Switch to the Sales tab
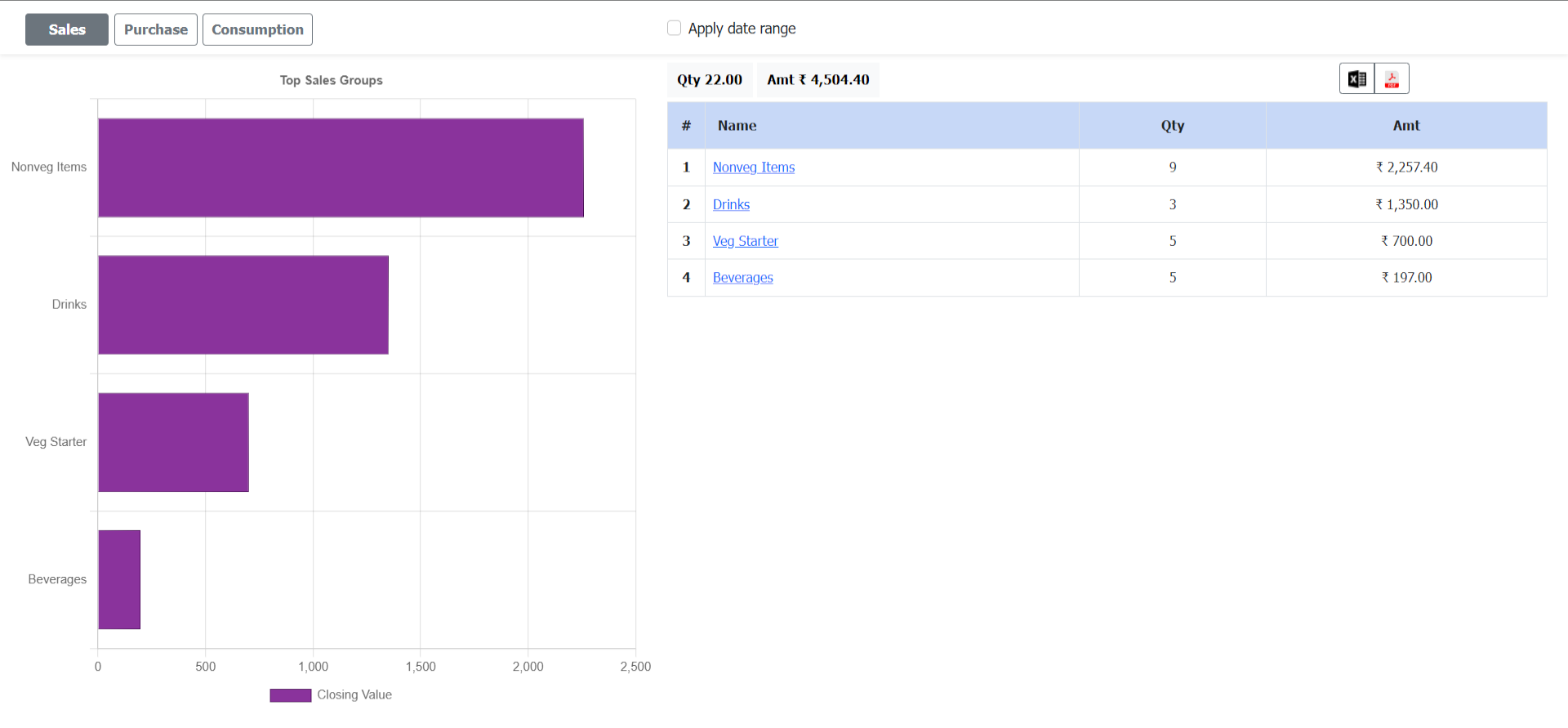The image size is (1568, 728). [x=67, y=29]
